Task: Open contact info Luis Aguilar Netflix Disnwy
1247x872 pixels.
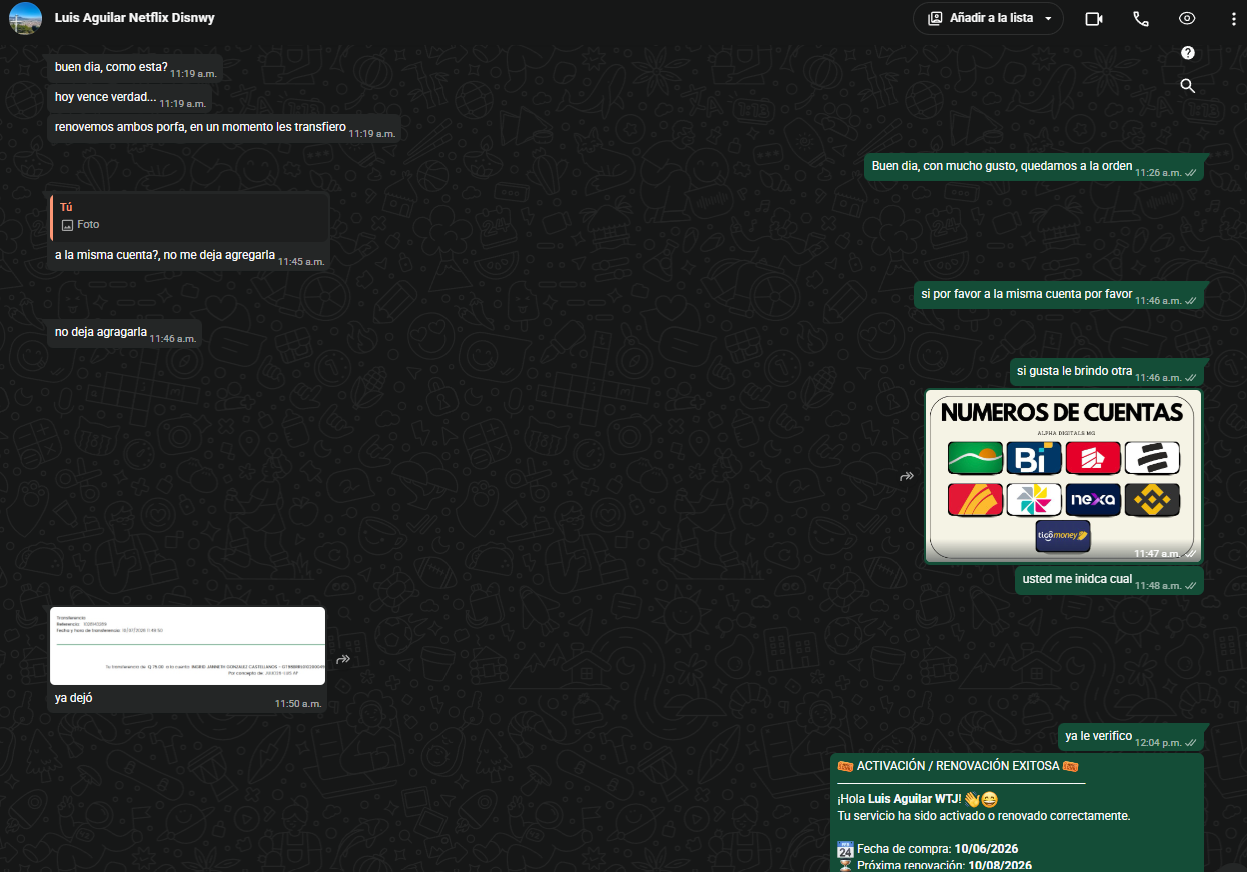Action: click(134, 18)
